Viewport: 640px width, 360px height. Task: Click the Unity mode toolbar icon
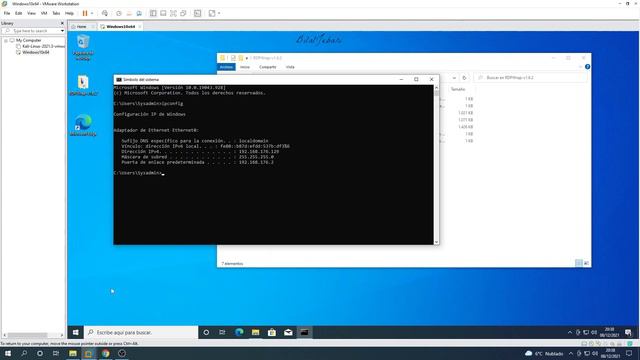[x=183, y=13]
